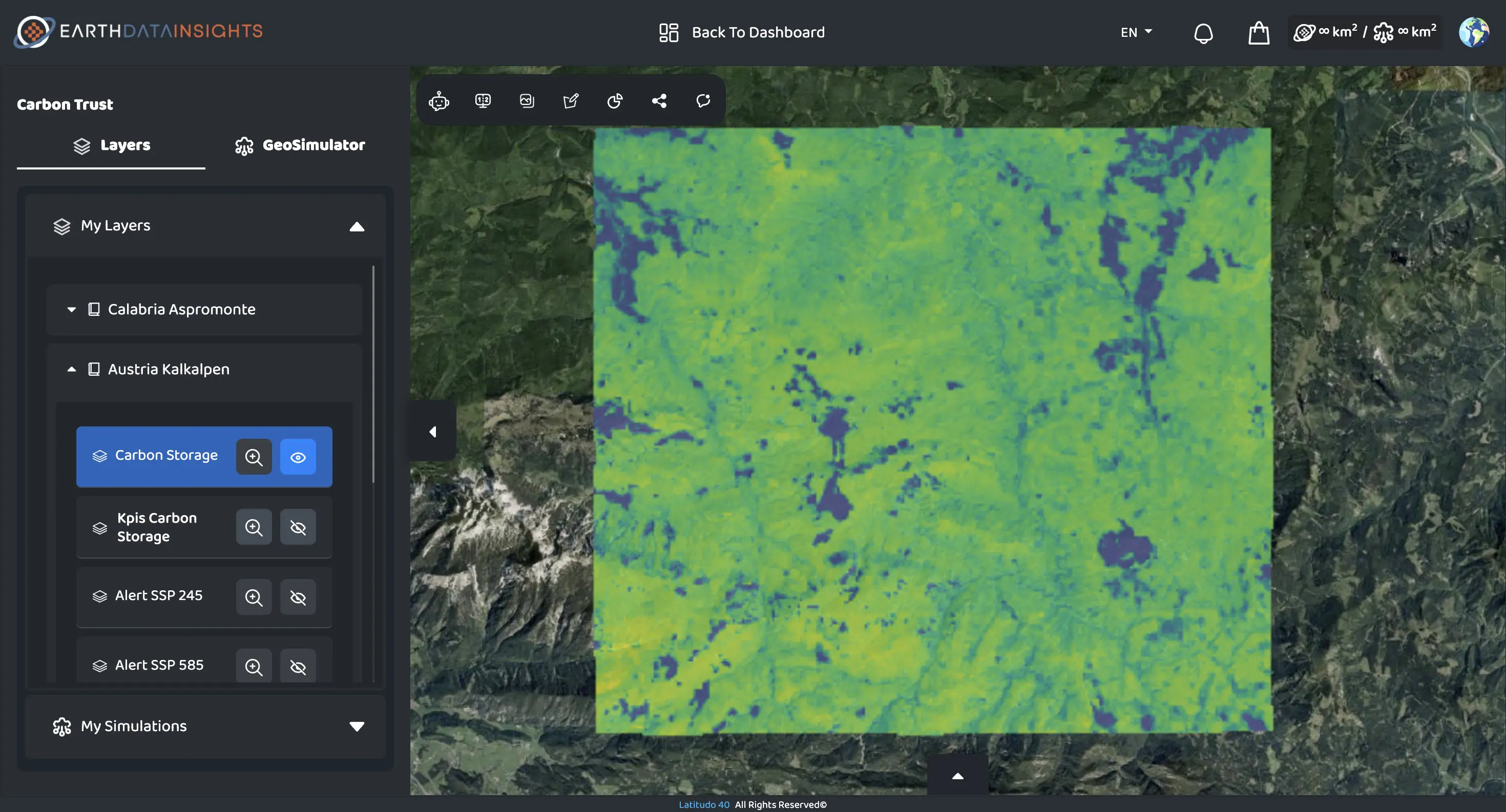Open the AI assistant robot icon
The width and height of the screenshot is (1506, 812).
coord(438,100)
